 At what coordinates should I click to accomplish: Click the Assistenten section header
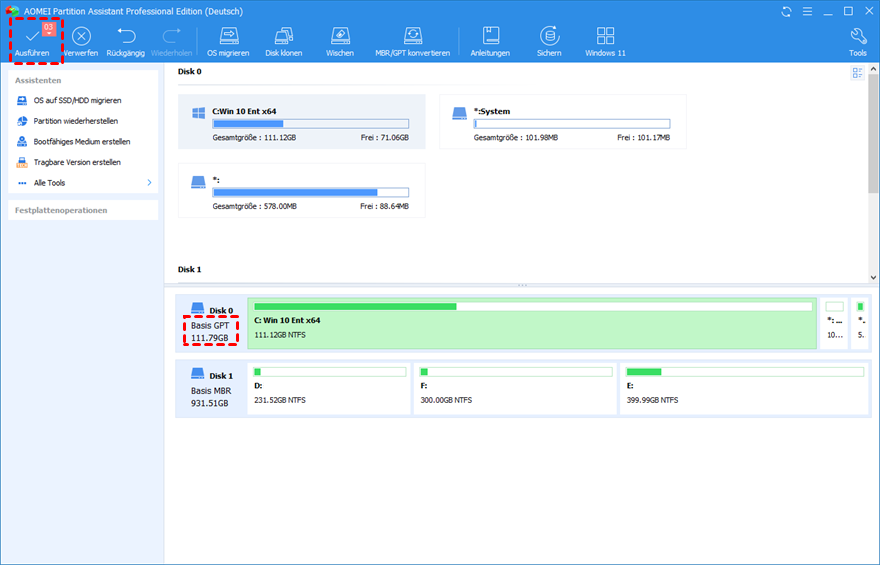[38, 81]
